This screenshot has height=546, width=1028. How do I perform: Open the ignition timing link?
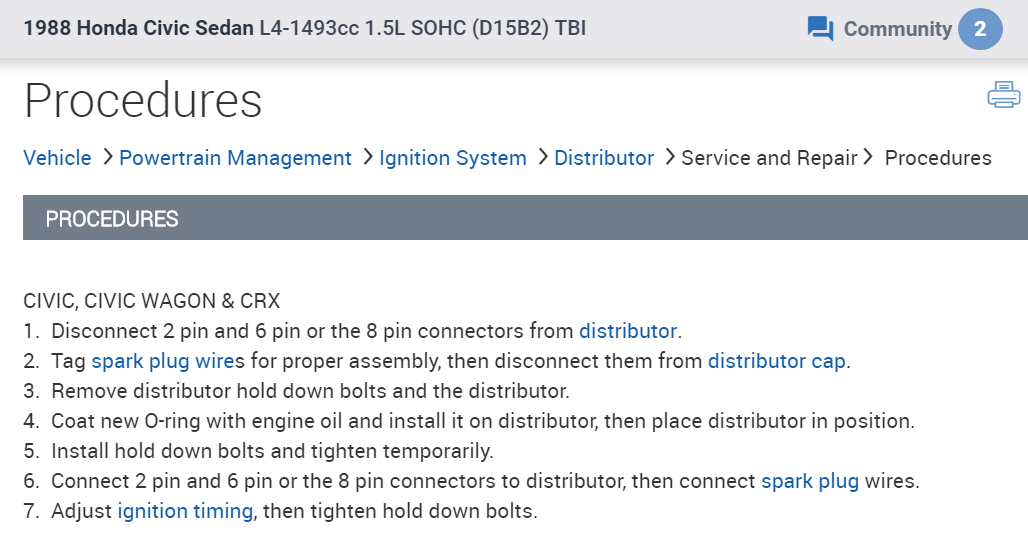click(x=185, y=511)
